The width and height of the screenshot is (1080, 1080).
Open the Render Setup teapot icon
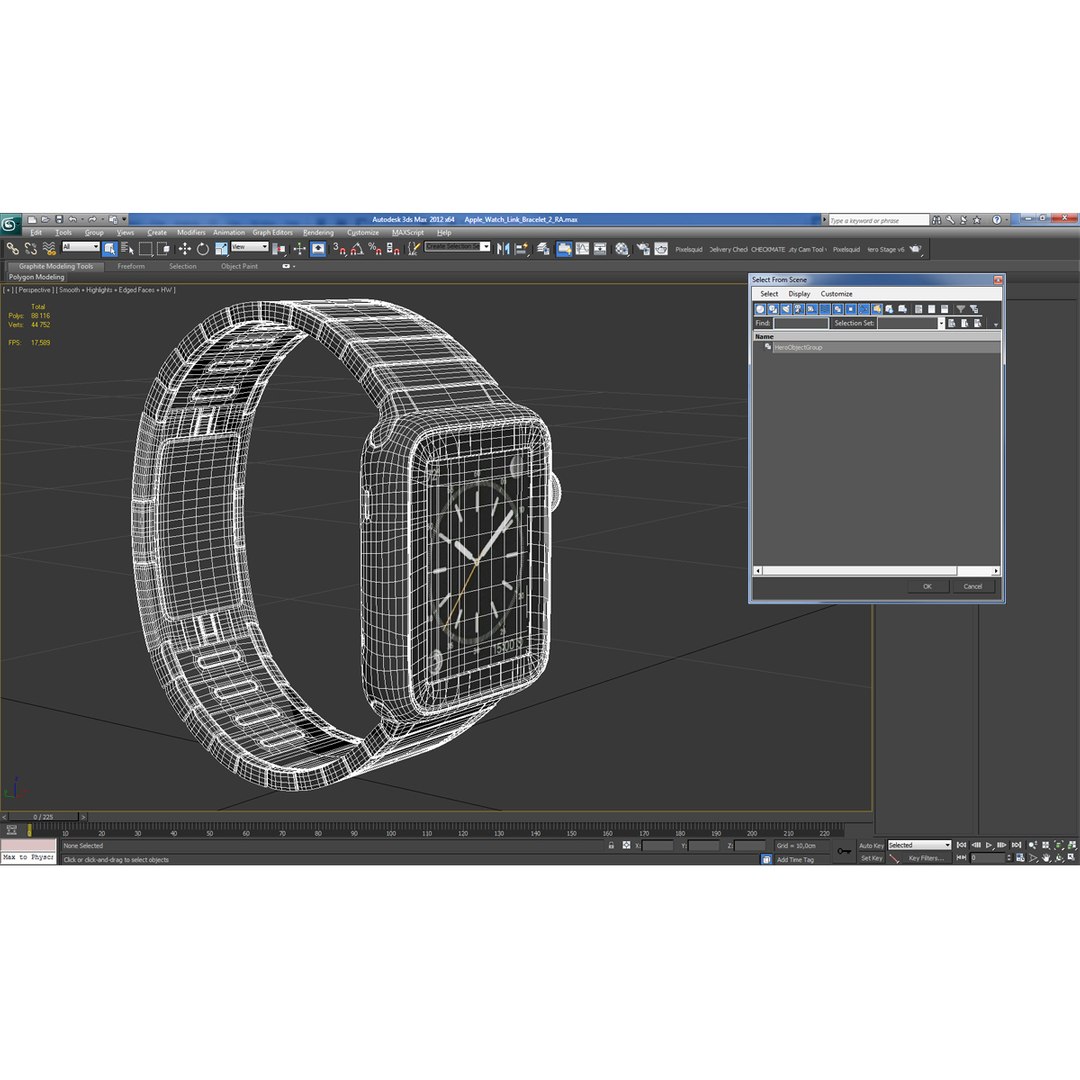point(643,249)
